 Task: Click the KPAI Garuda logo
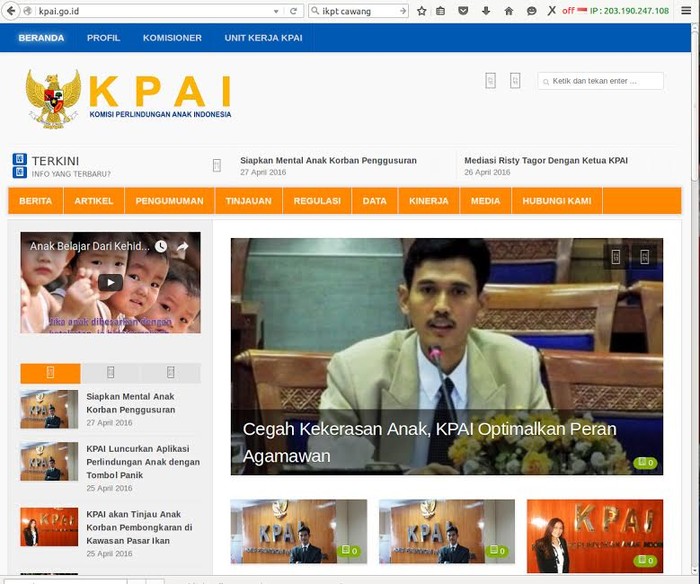point(129,98)
